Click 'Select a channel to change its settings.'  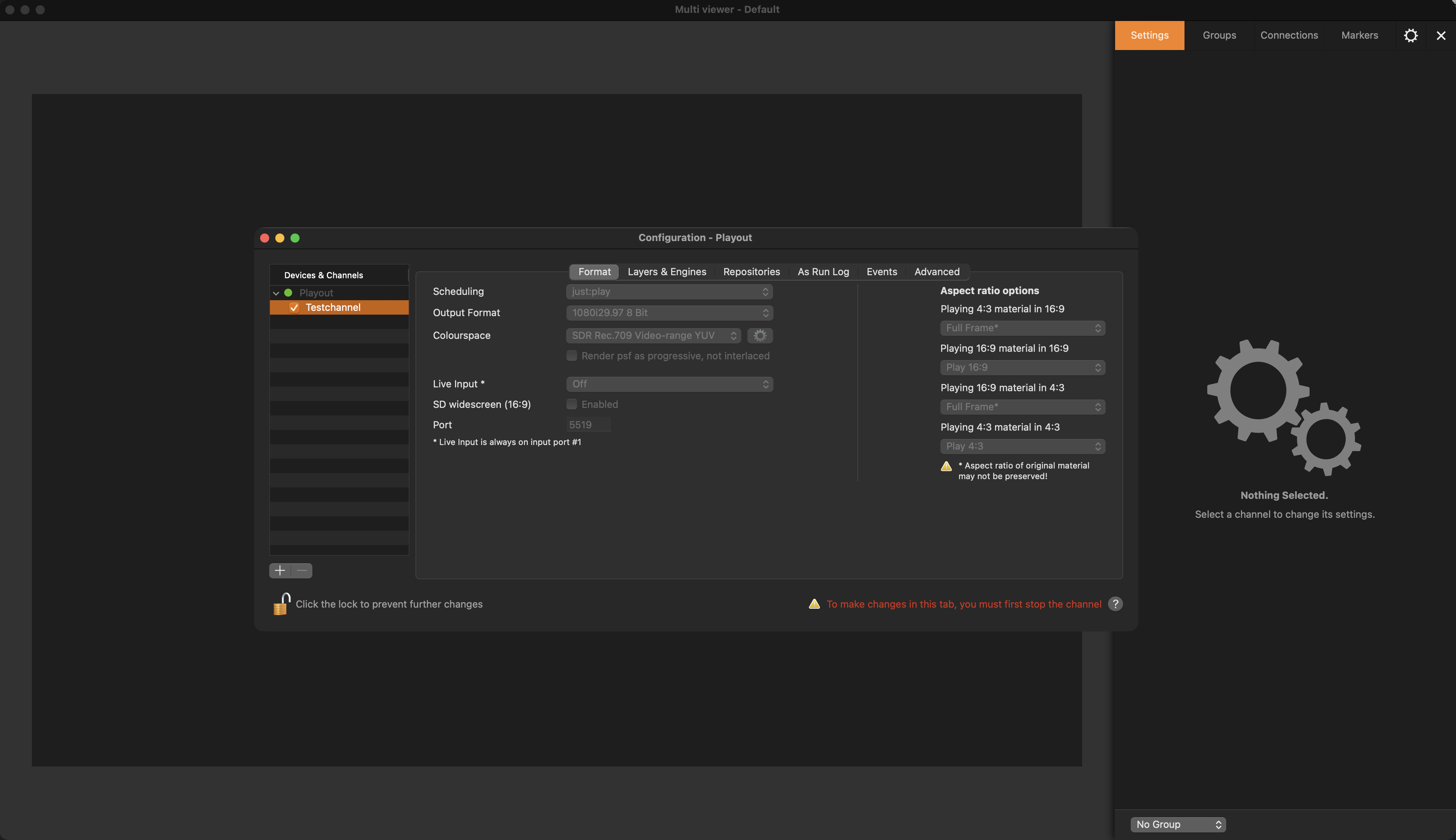tap(1285, 514)
